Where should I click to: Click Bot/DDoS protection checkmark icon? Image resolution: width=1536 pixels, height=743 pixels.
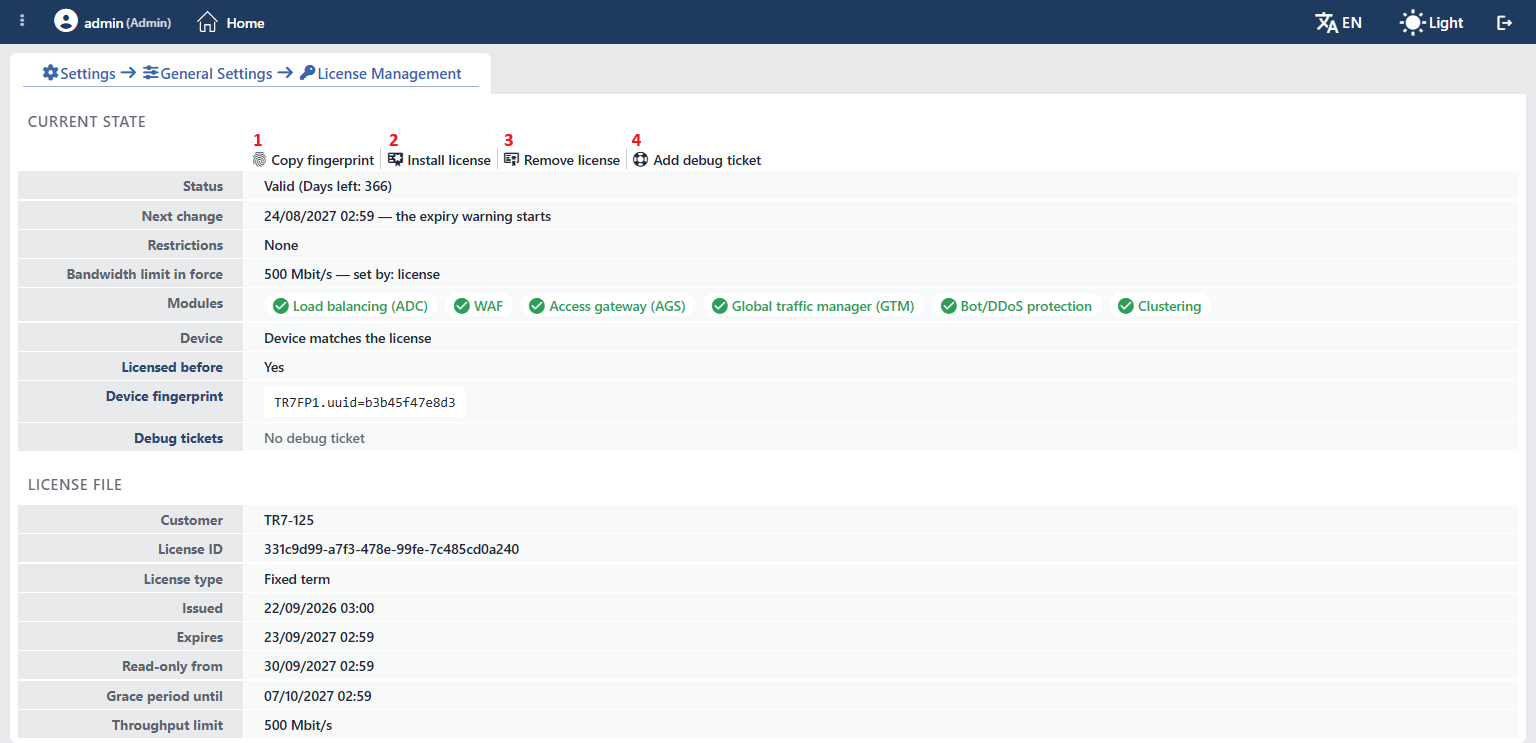click(x=949, y=306)
